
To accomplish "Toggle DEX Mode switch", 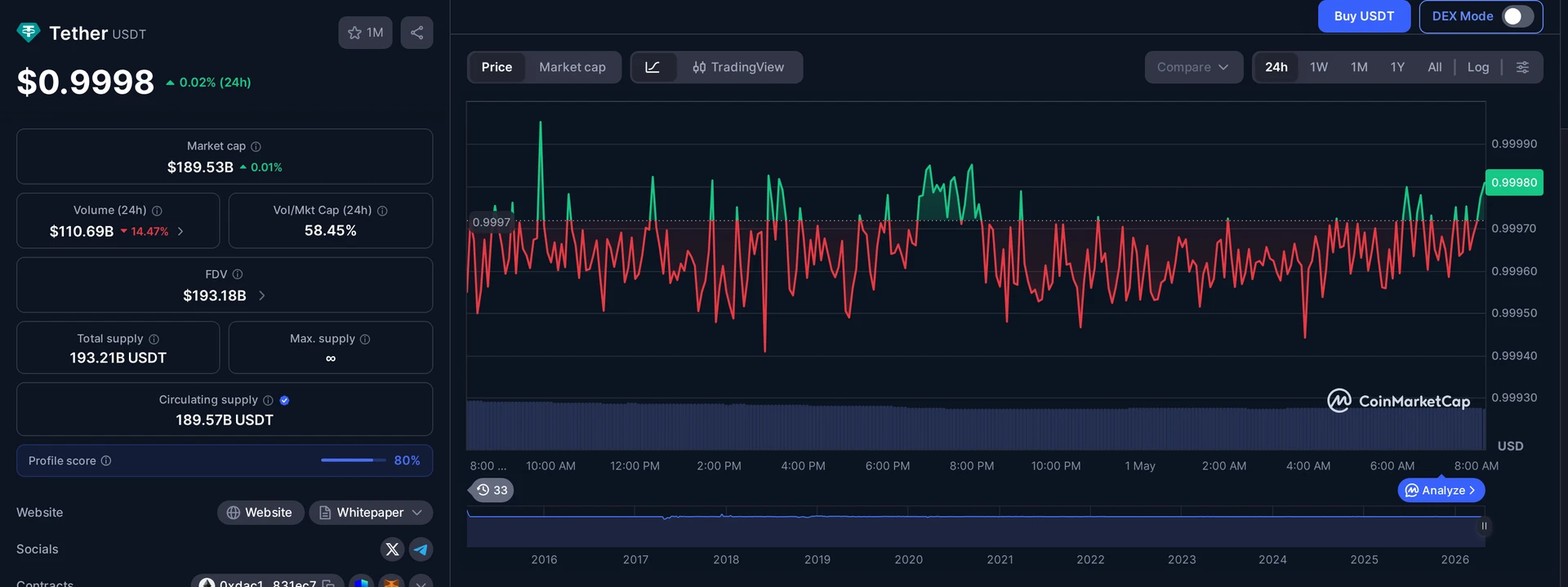I will [1517, 16].
